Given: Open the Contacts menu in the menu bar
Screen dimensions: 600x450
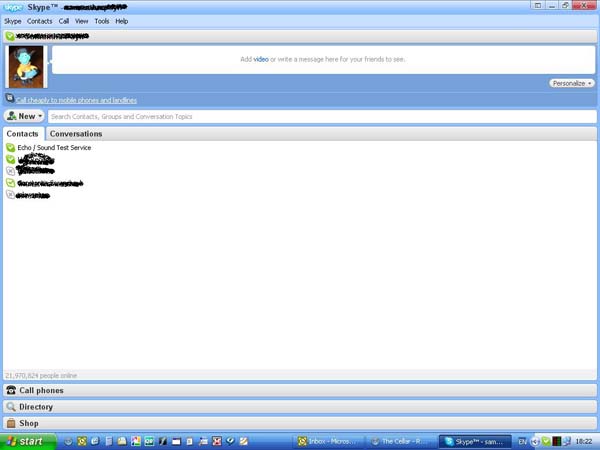Looking at the screenshot, I should pyautogui.click(x=39, y=21).
